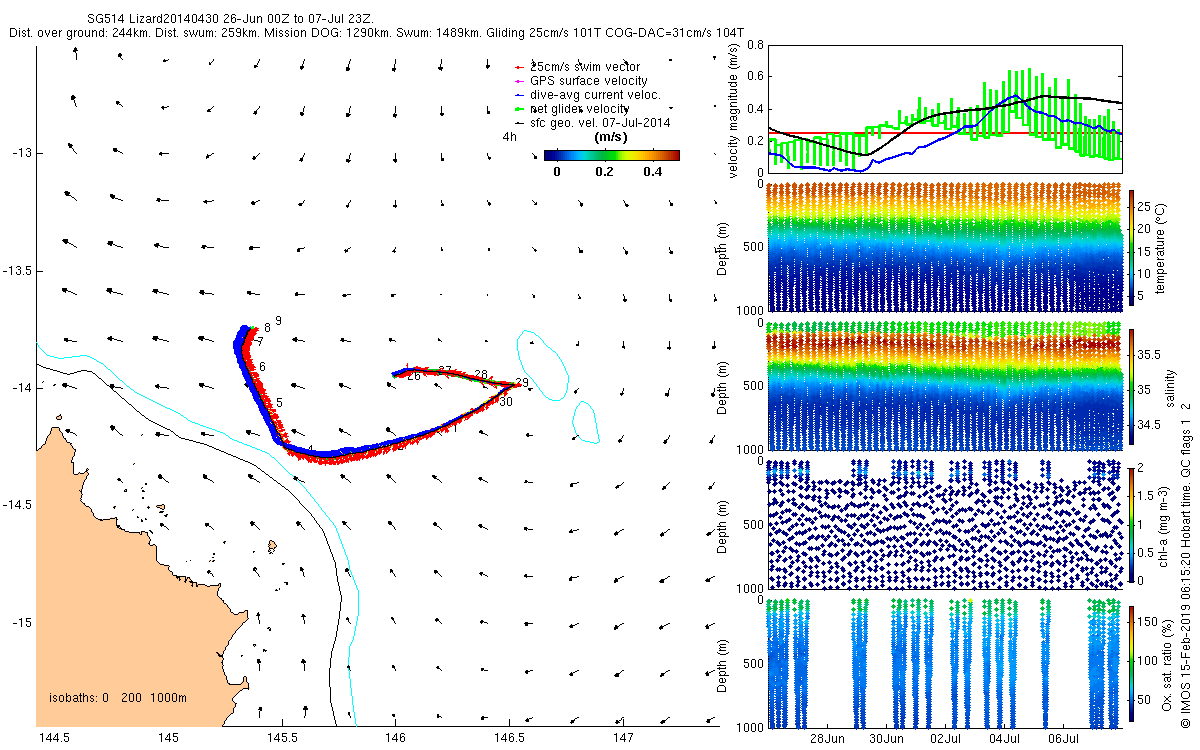This screenshot has width=1200, height=750.
Task: Click longitude tick label '147'
Action: coord(623,738)
